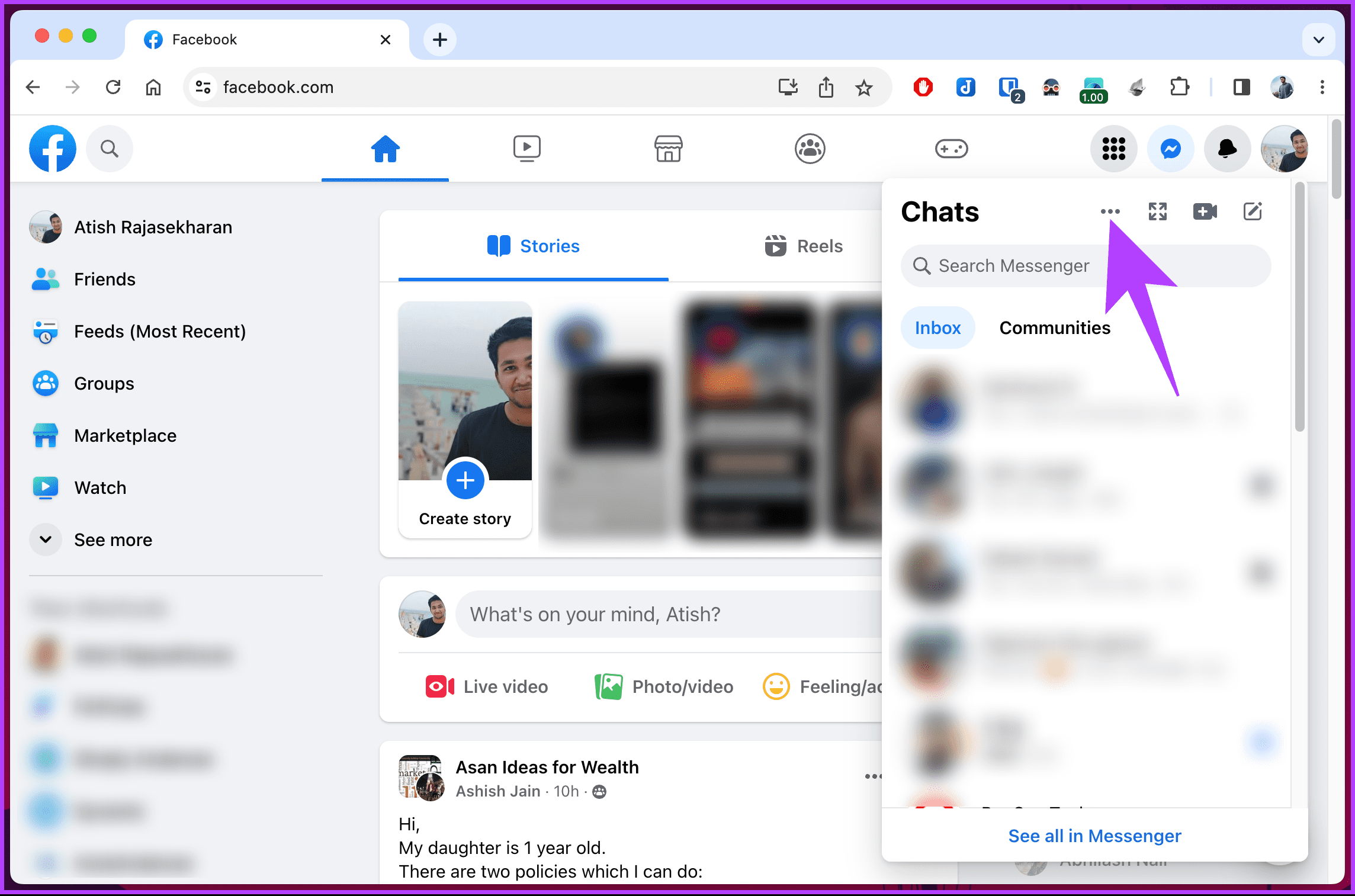1355x896 pixels.
Task: Click the 10h post timestamp
Action: [x=566, y=791]
